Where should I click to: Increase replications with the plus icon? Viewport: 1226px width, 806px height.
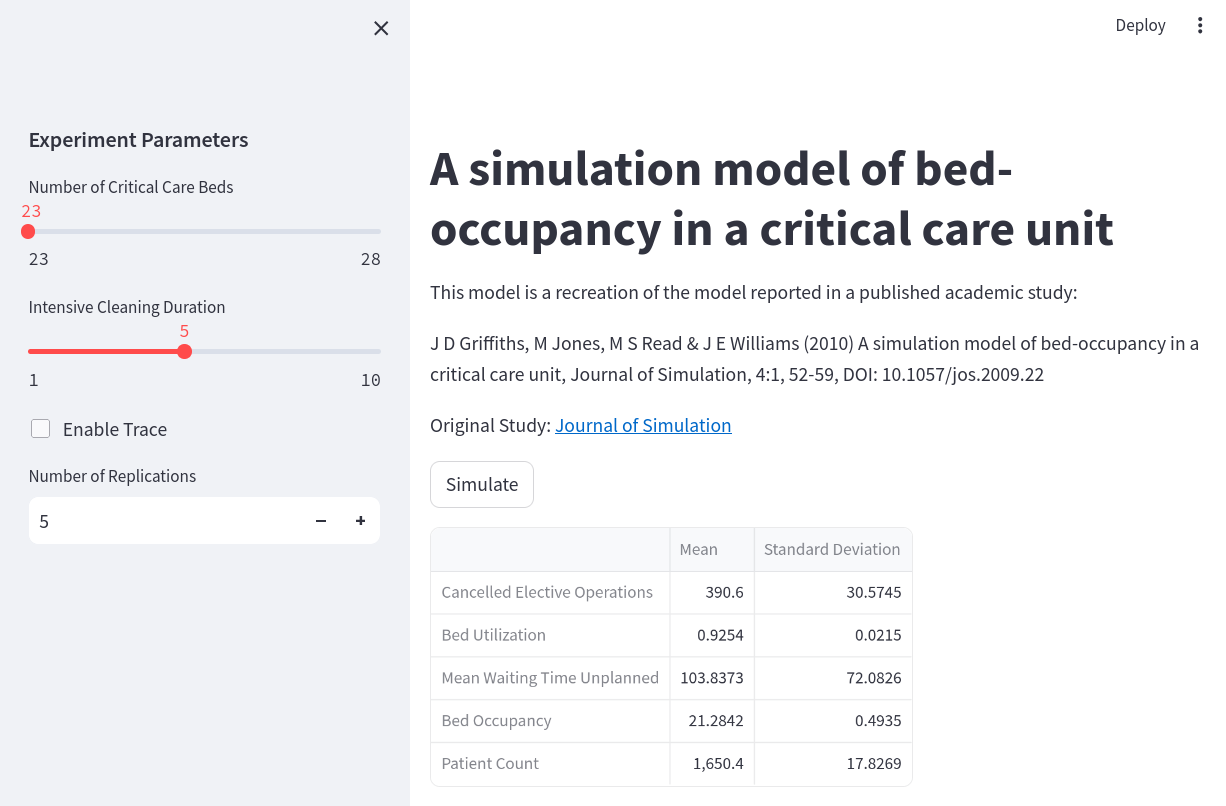361,521
